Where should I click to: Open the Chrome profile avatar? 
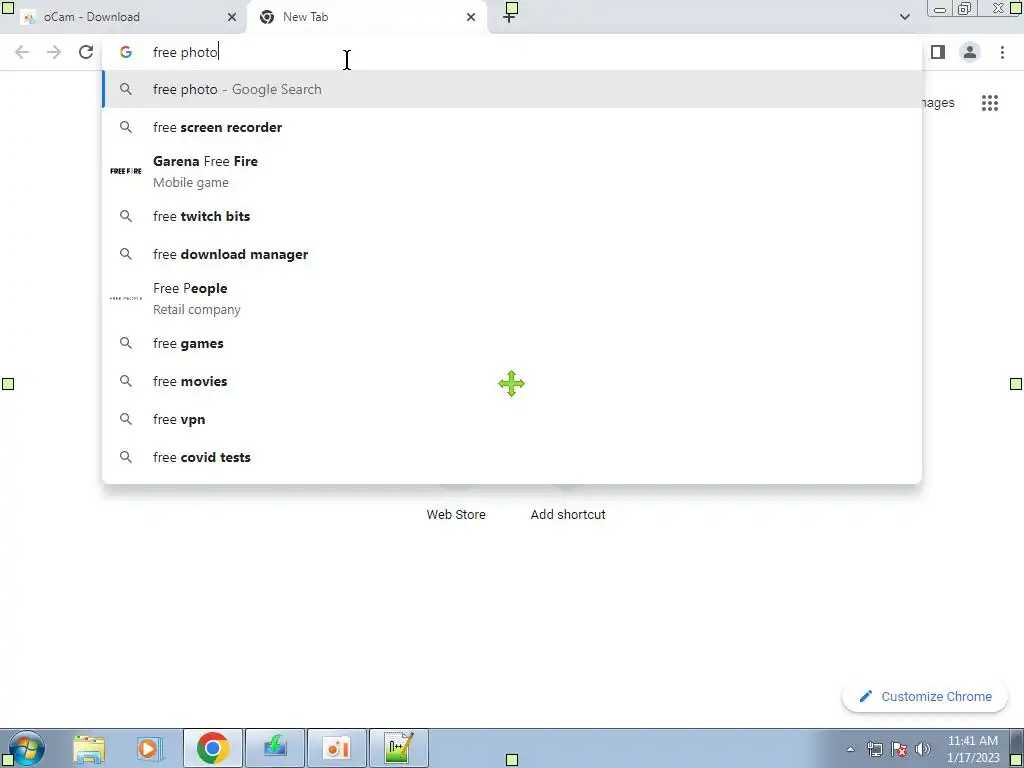click(970, 52)
